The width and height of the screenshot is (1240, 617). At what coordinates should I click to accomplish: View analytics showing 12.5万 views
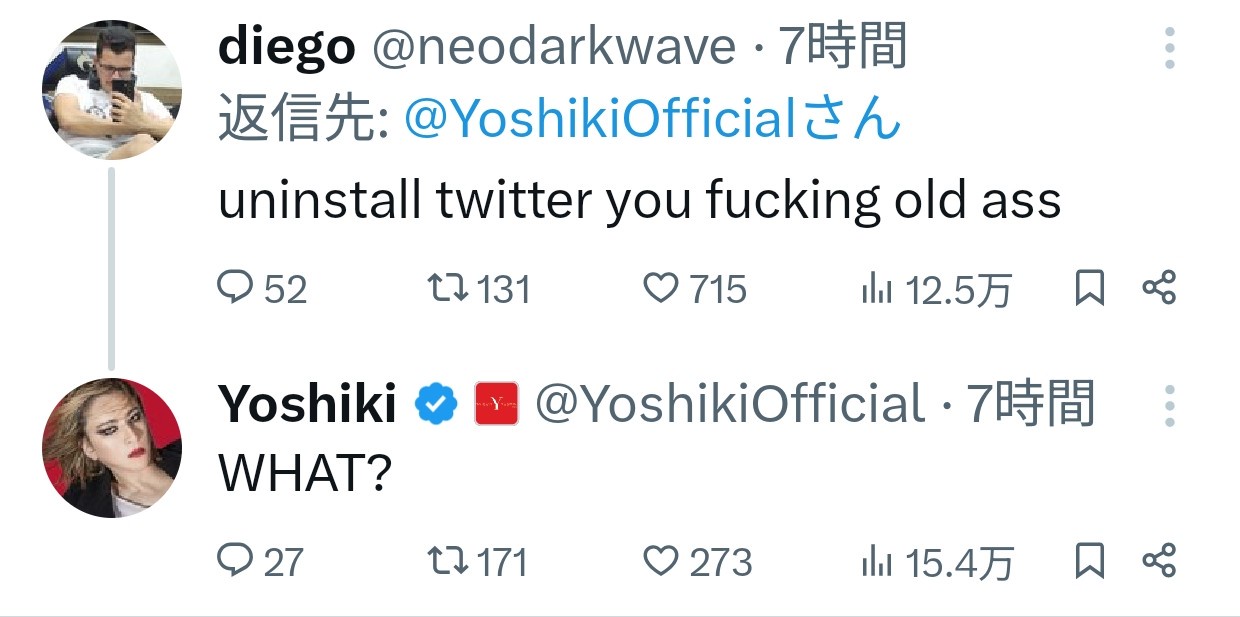pyautogui.click(x=876, y=290)
